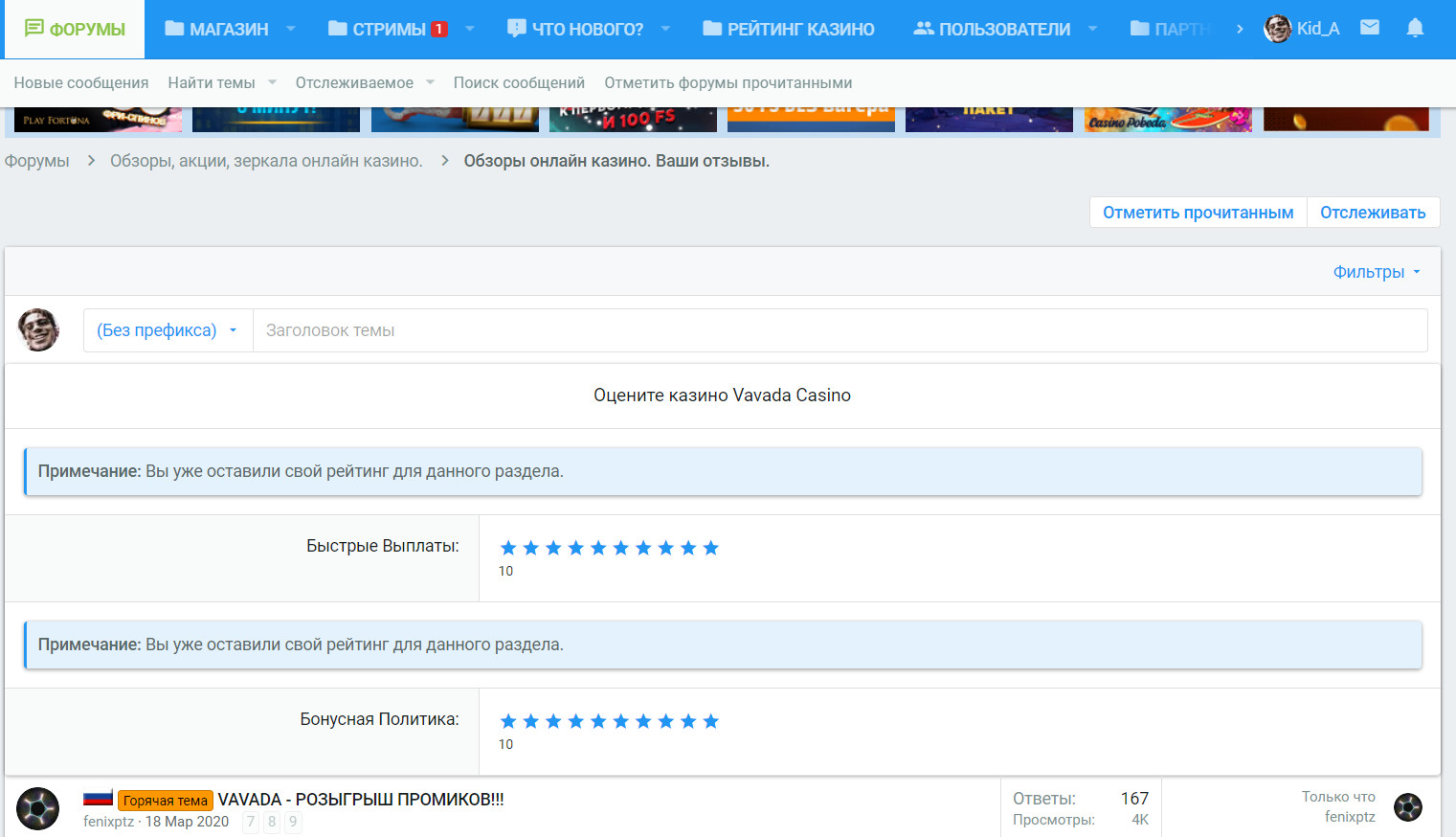Go to thread page 7

[x=251, y=822]
